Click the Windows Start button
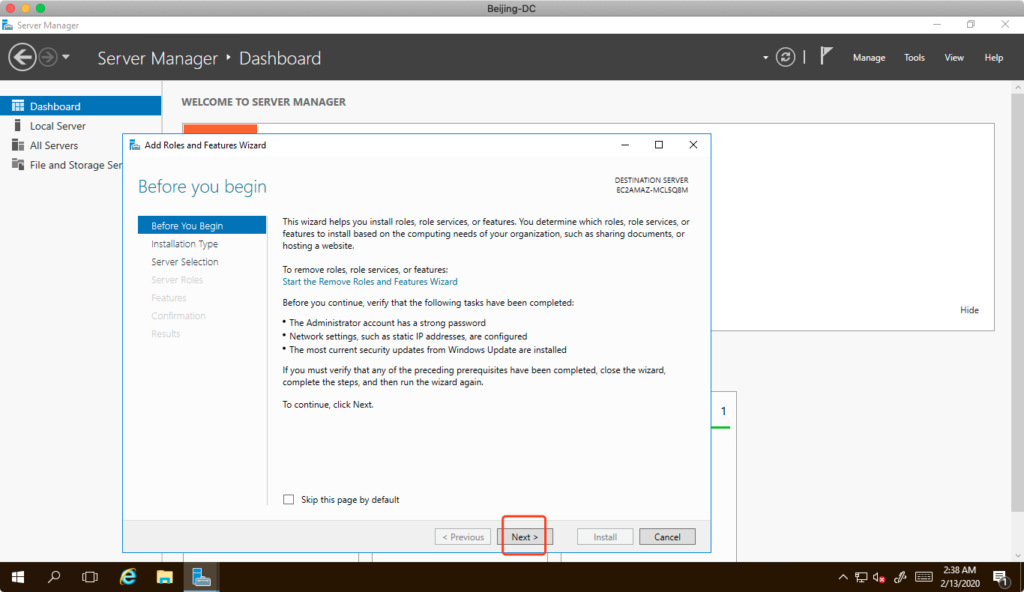This screenshot has width=1024, height=592. (18, 577)
